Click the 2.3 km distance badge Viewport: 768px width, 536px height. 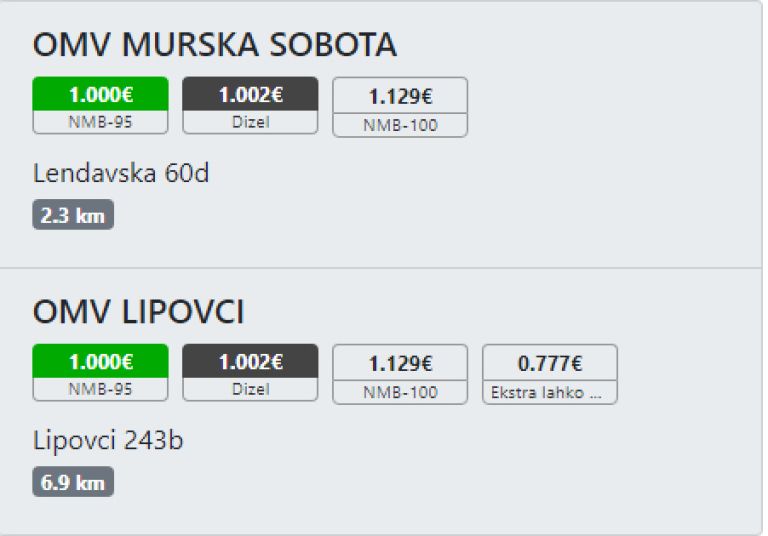pyautogui.click(x=73, y=215)
